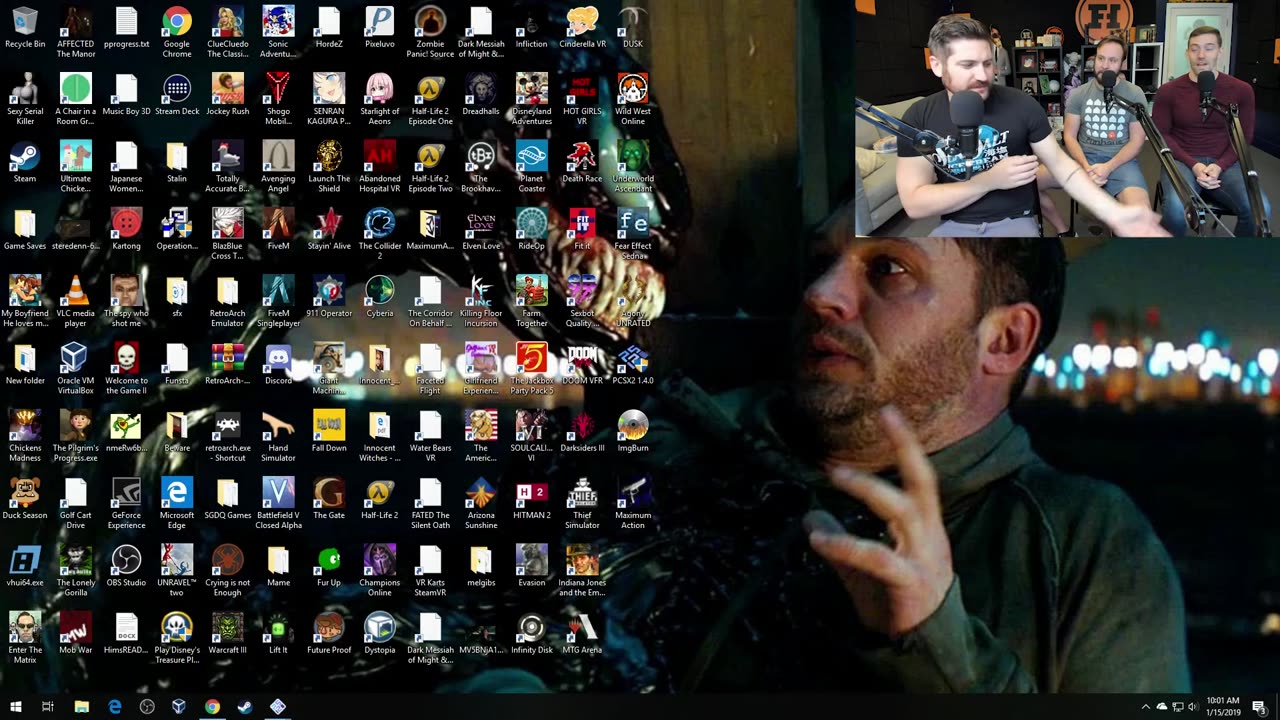Open the Warcraft III desktop icon

click(x=227, y=634)
